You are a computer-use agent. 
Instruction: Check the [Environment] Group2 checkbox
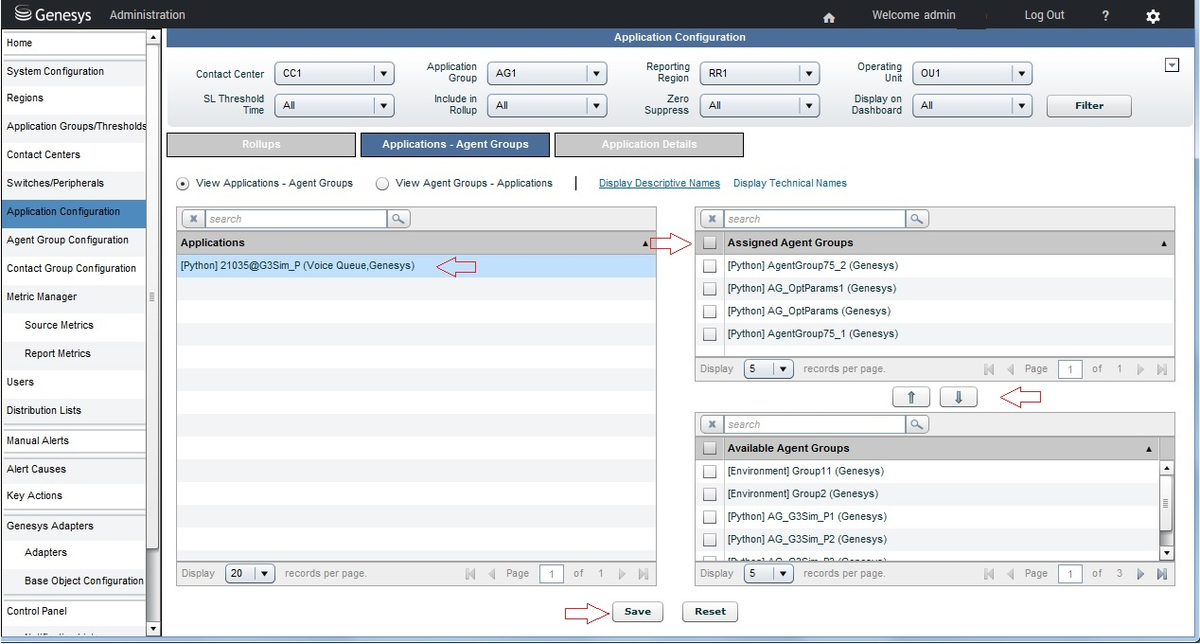(710, 494)
